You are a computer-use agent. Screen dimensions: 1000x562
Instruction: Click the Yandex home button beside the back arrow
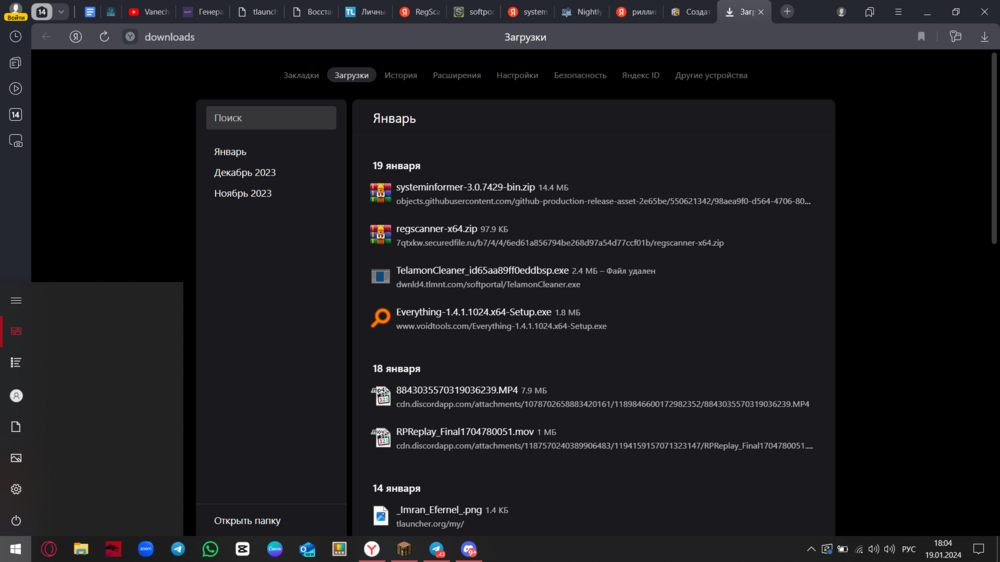pos(76,37)
